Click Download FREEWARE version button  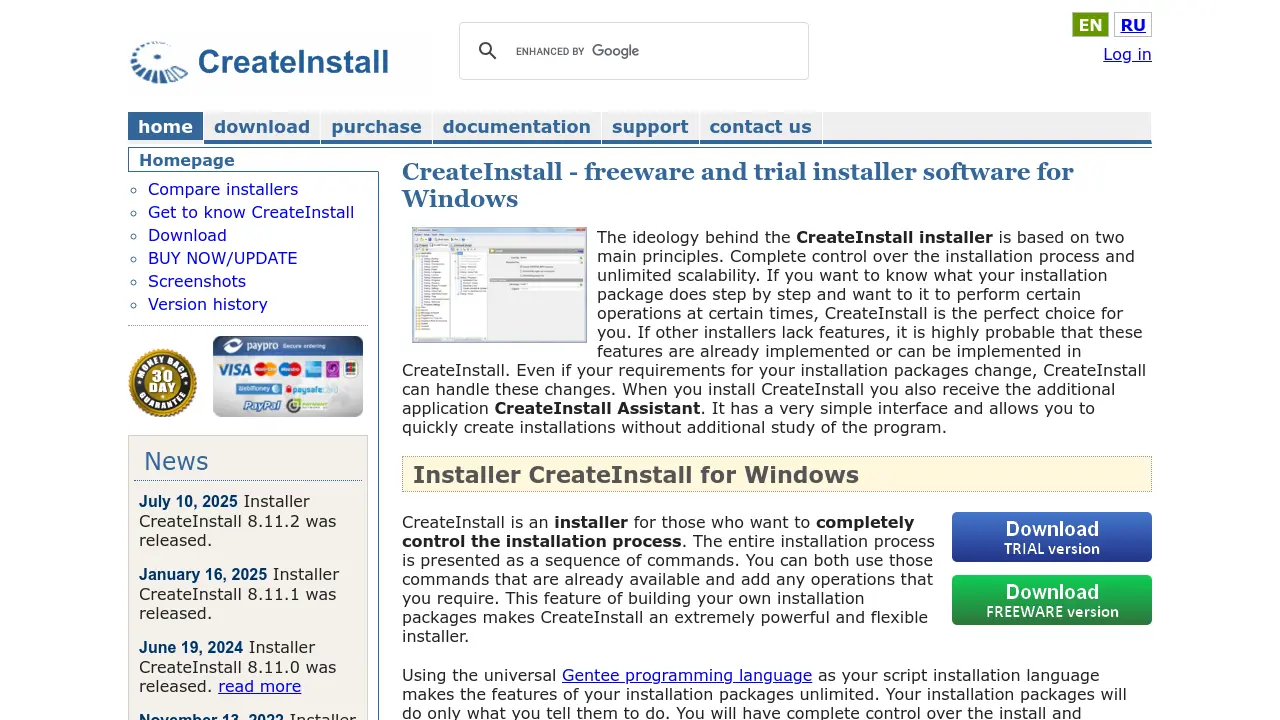pyautogui.click(x=1052, y=600)
